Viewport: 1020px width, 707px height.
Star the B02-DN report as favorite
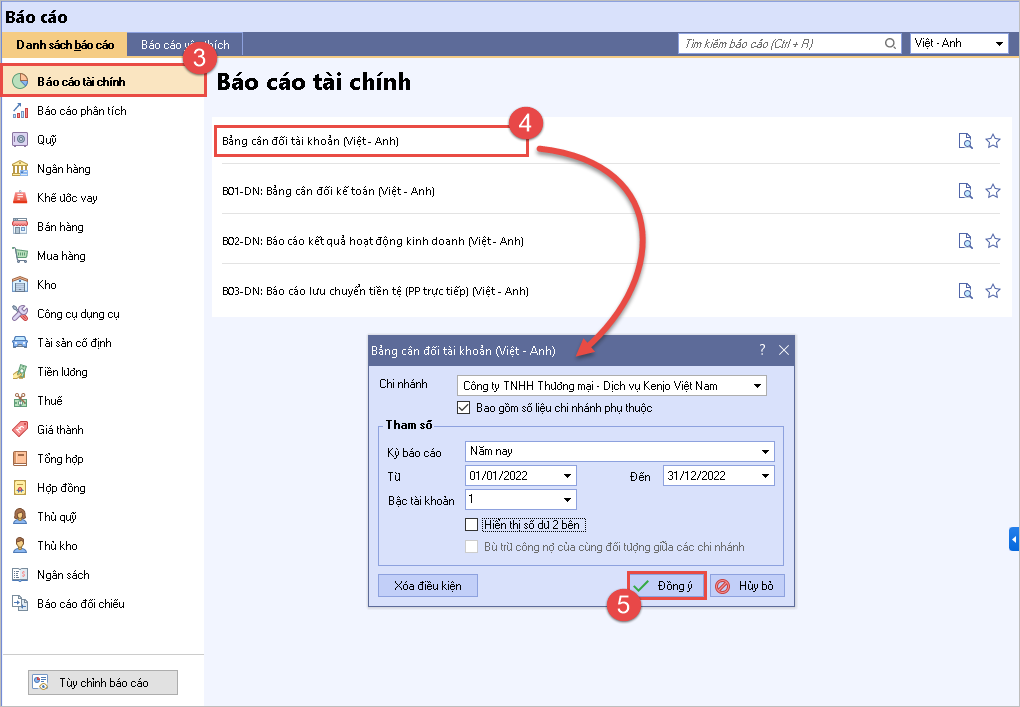point(993,241)
